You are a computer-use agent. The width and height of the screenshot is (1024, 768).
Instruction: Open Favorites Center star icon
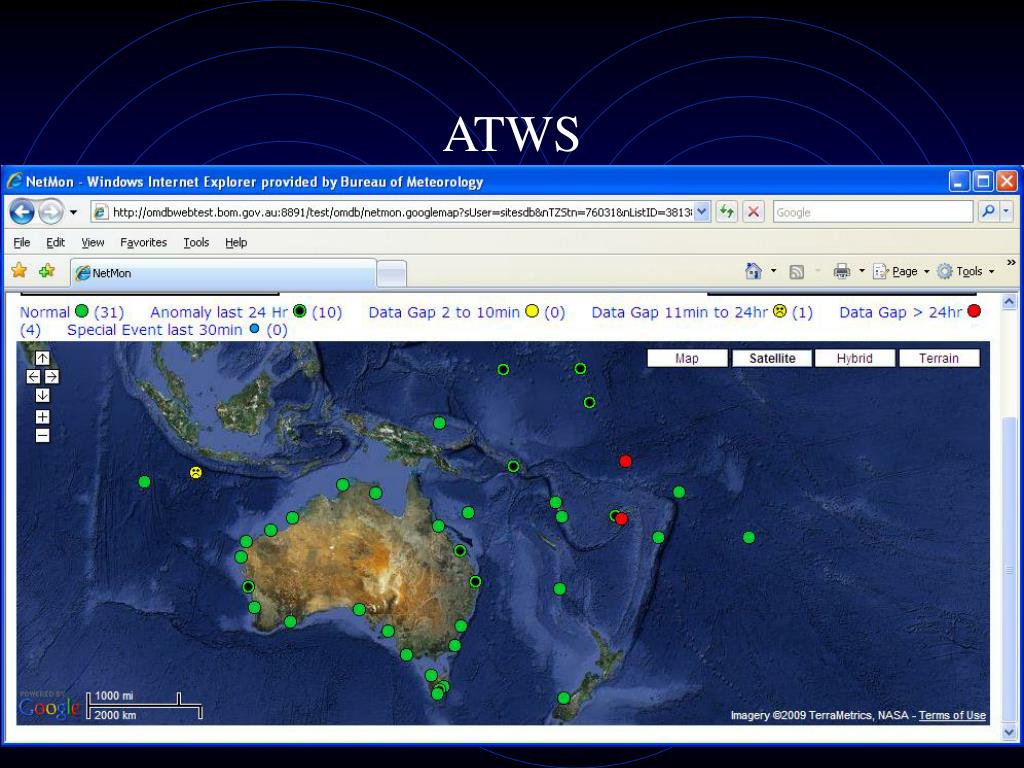click(x=20, y=270)
